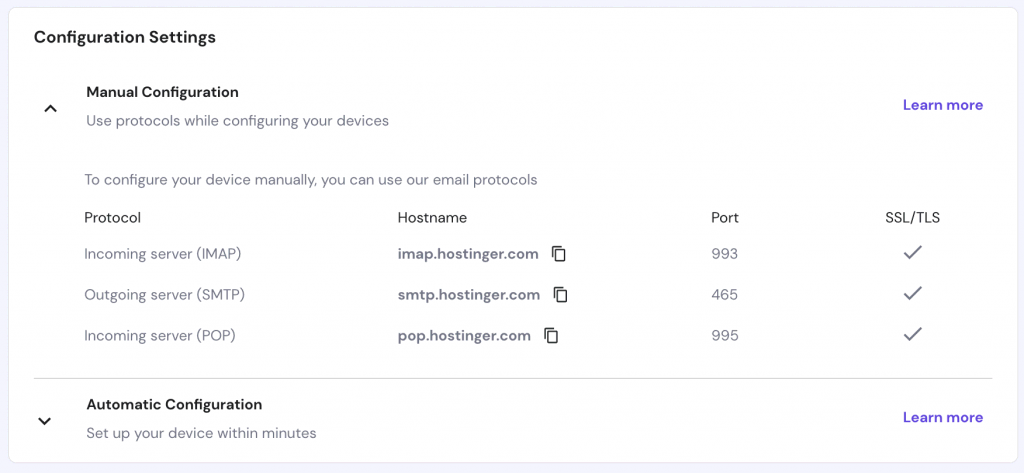Click the Manual Configuration section title
This screenshot has width=1024, height=473.
pos(162,92)
